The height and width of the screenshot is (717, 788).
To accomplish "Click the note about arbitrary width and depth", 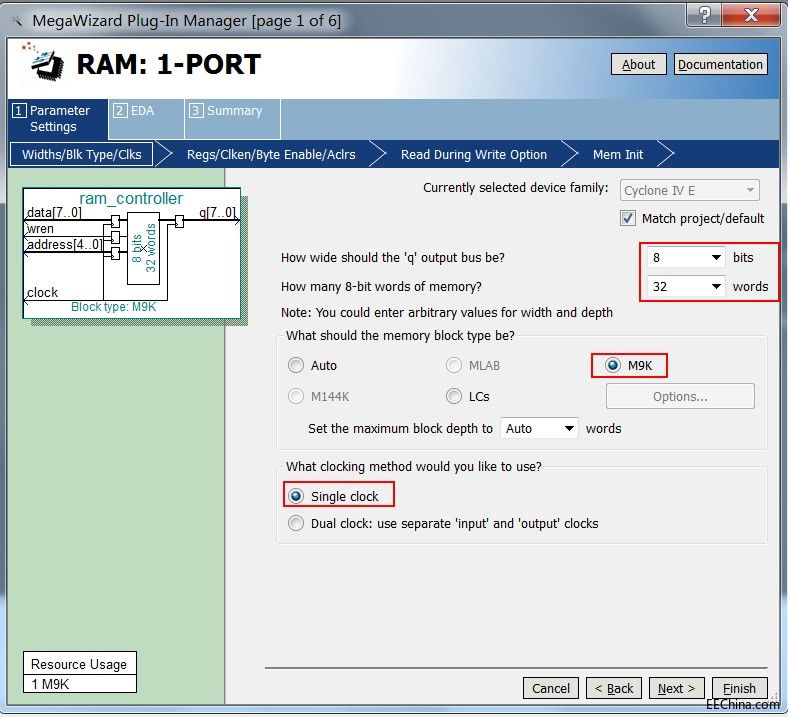I will click(447, 313).
